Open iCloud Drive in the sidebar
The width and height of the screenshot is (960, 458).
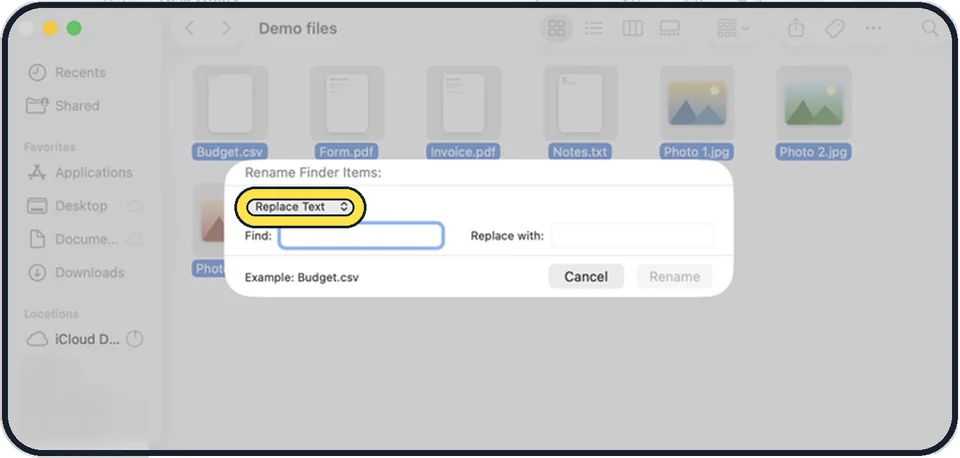[x=73, y=339]
